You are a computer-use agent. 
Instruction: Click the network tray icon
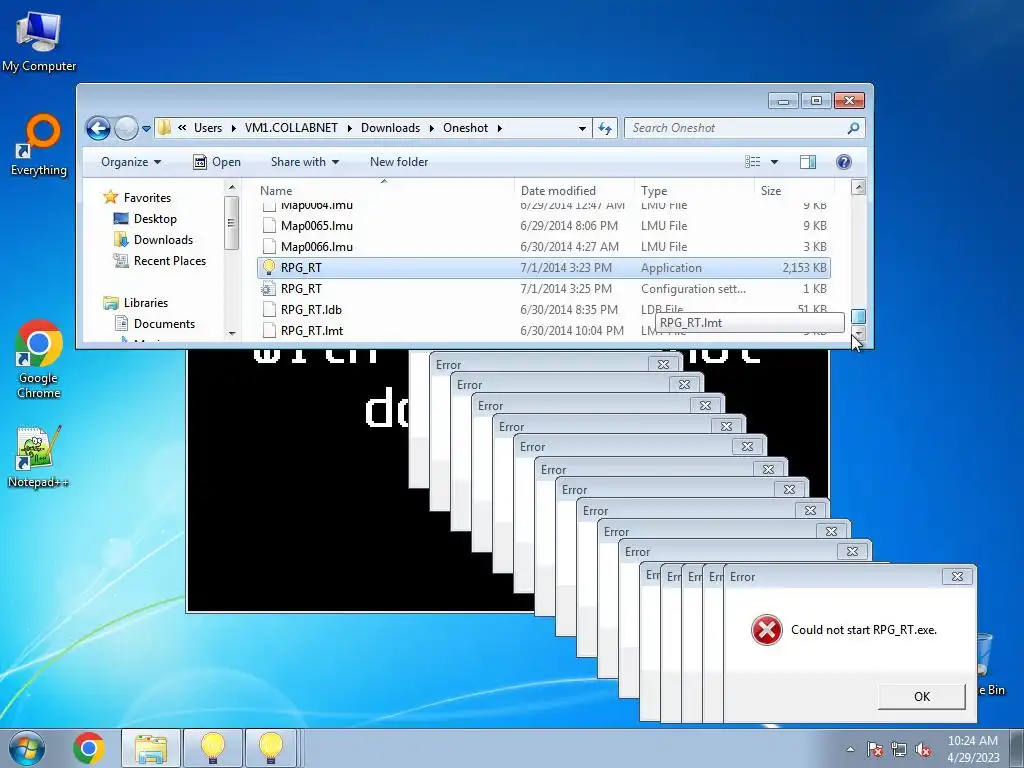point(899,749)
